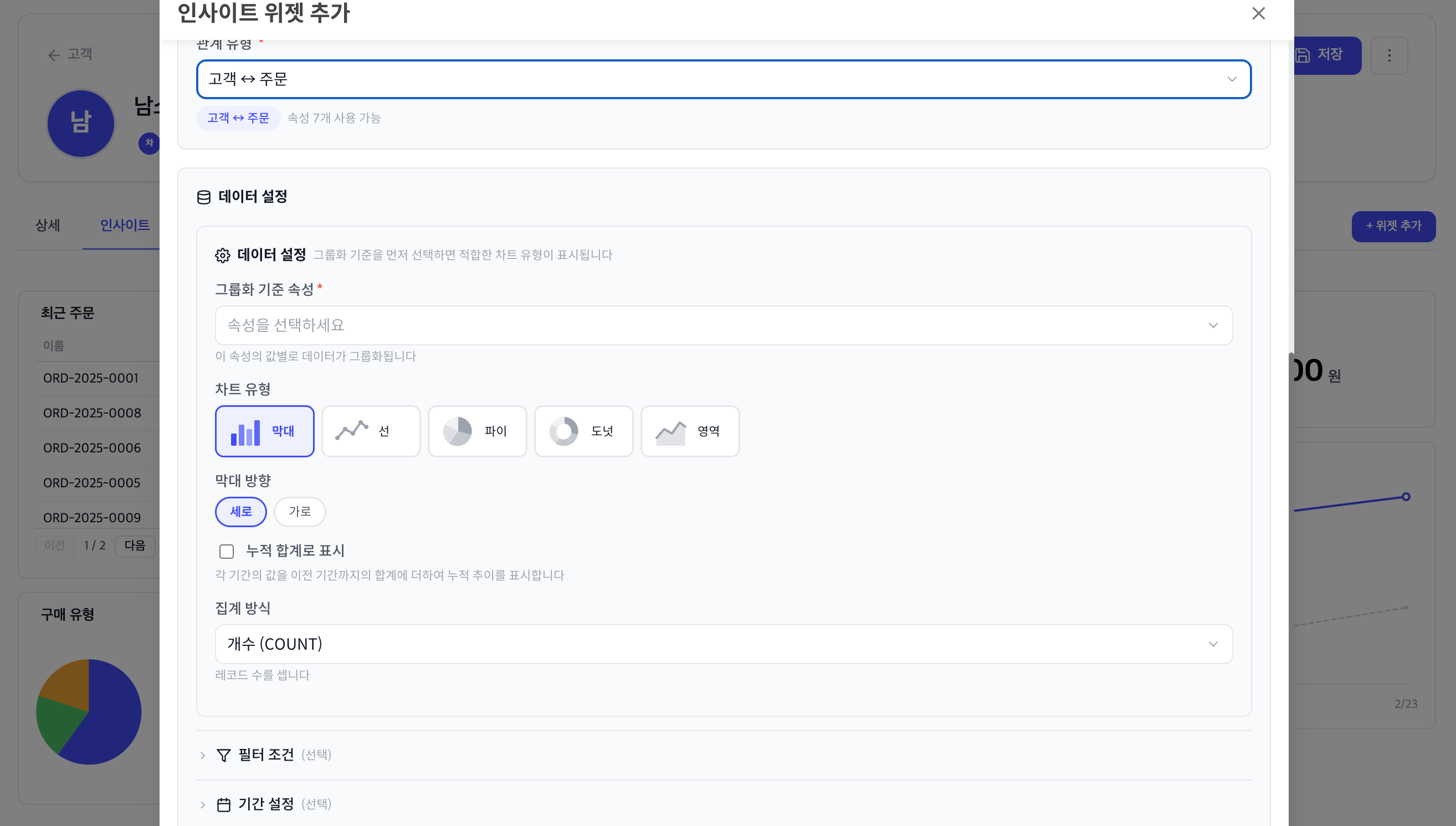The width and height of the screenshot is (1456, 826).
Task: Open the 집계 방식 COUNT dropdown
Action: pos(723,645)
